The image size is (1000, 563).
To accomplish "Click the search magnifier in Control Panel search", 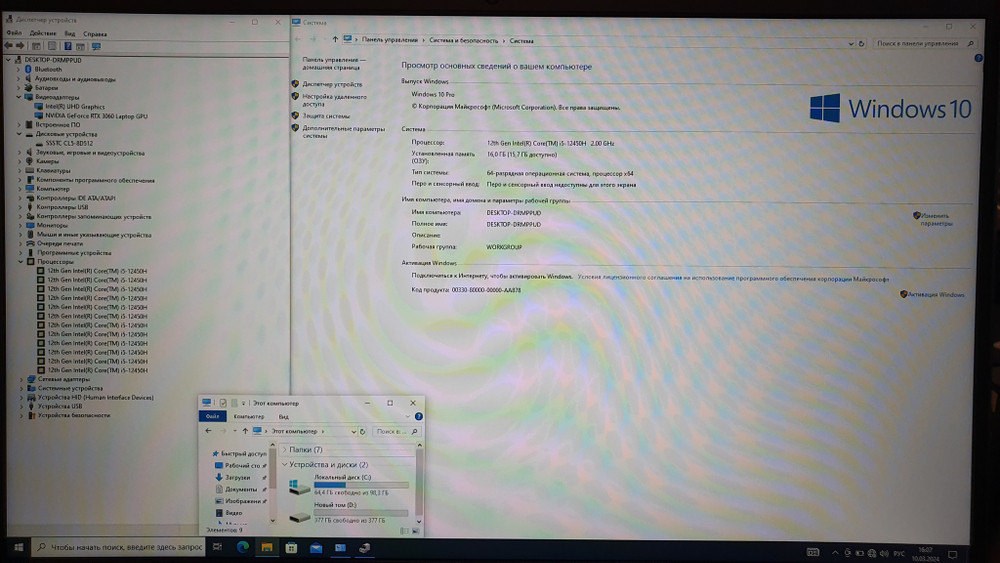I will click(970, 43).
